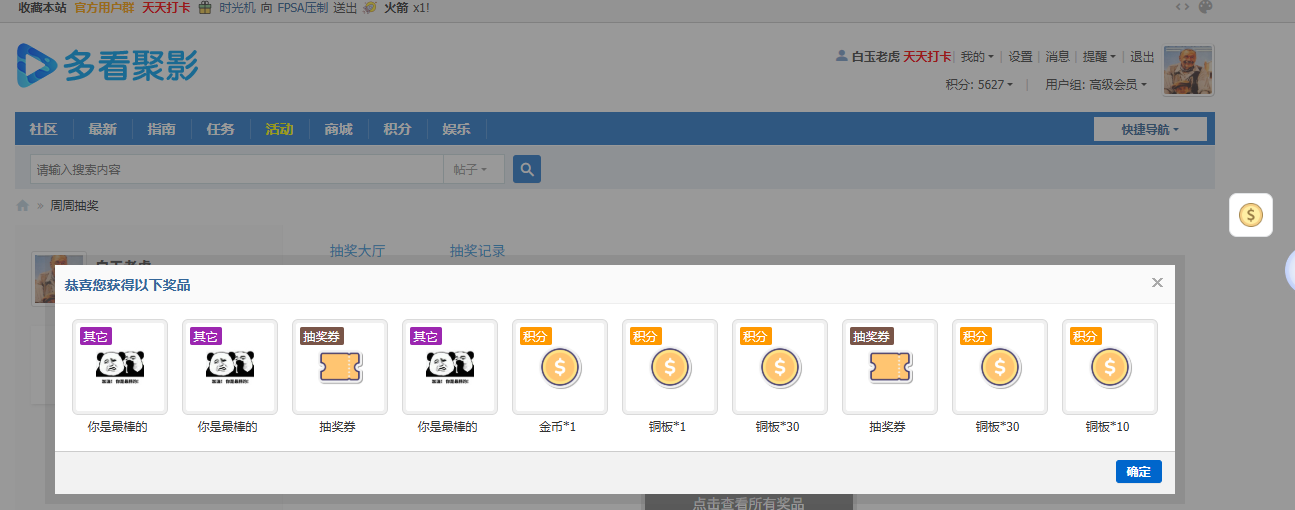Open the floating gold coin widget
The width and height of the screenshot is (1295, 510).
coord(1251,214)
